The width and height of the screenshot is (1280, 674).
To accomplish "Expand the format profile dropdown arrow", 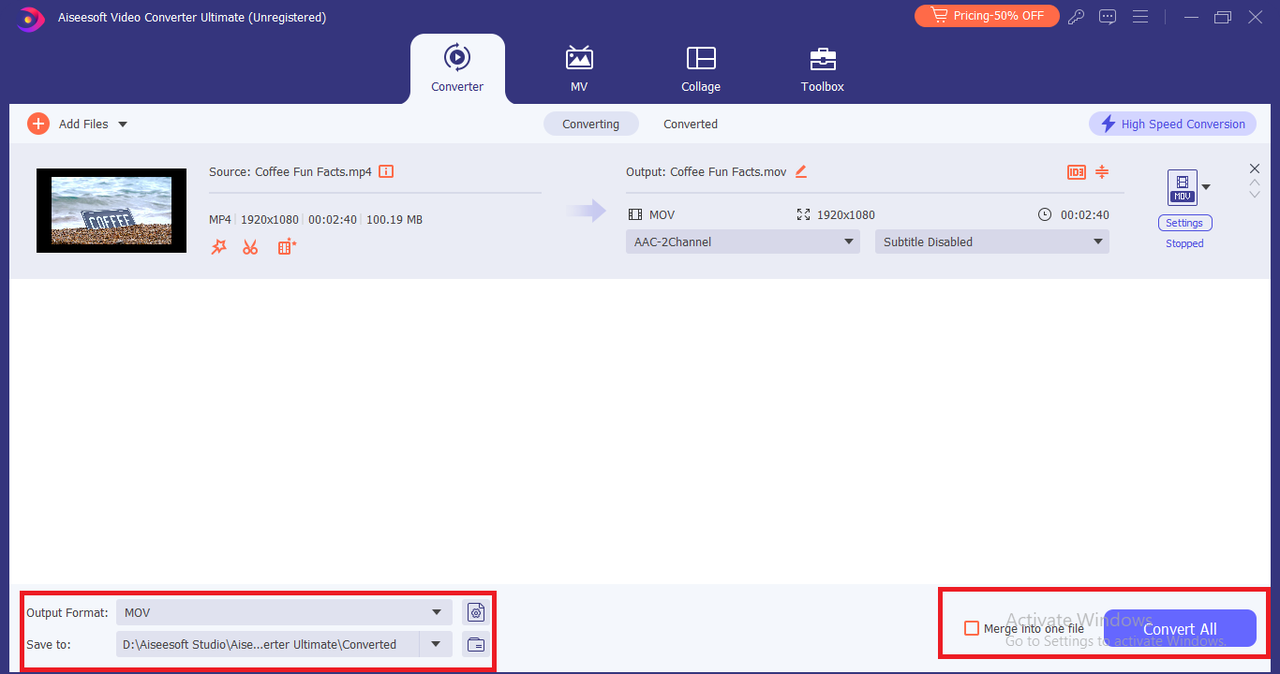I will 1205,187.
